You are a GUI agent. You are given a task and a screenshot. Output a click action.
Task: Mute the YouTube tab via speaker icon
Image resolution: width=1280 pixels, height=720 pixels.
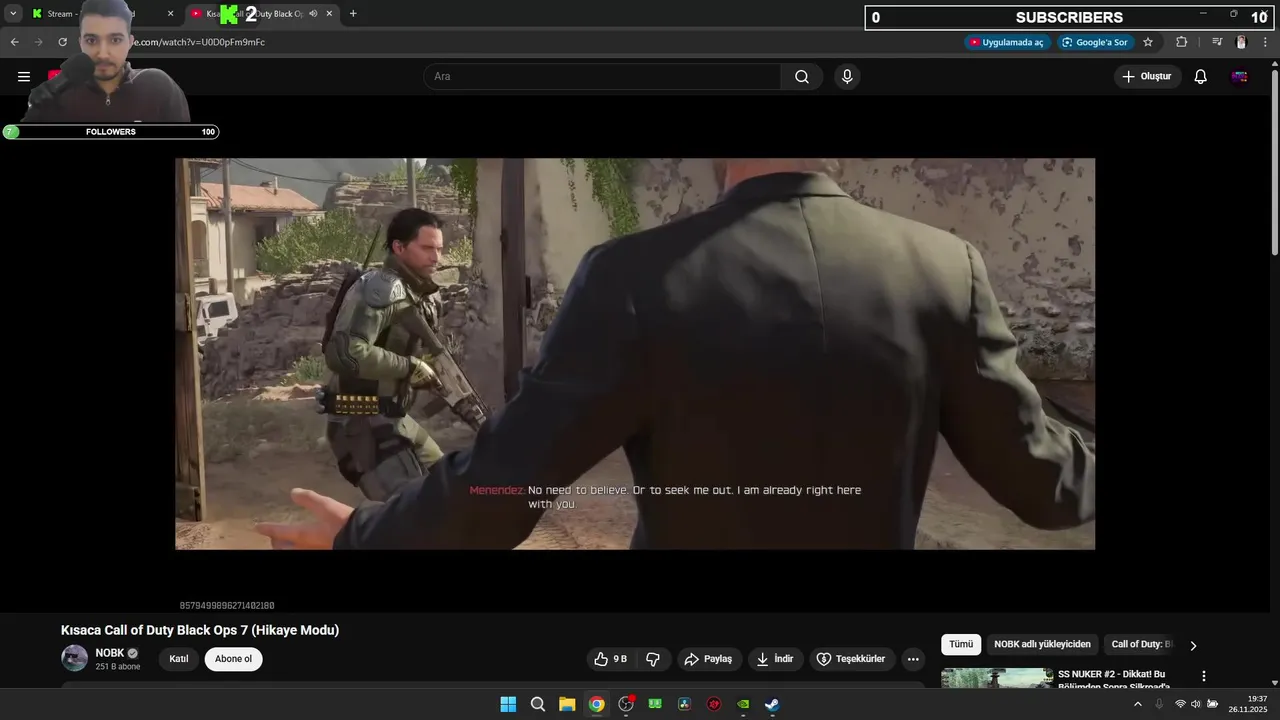pos(313,14)
